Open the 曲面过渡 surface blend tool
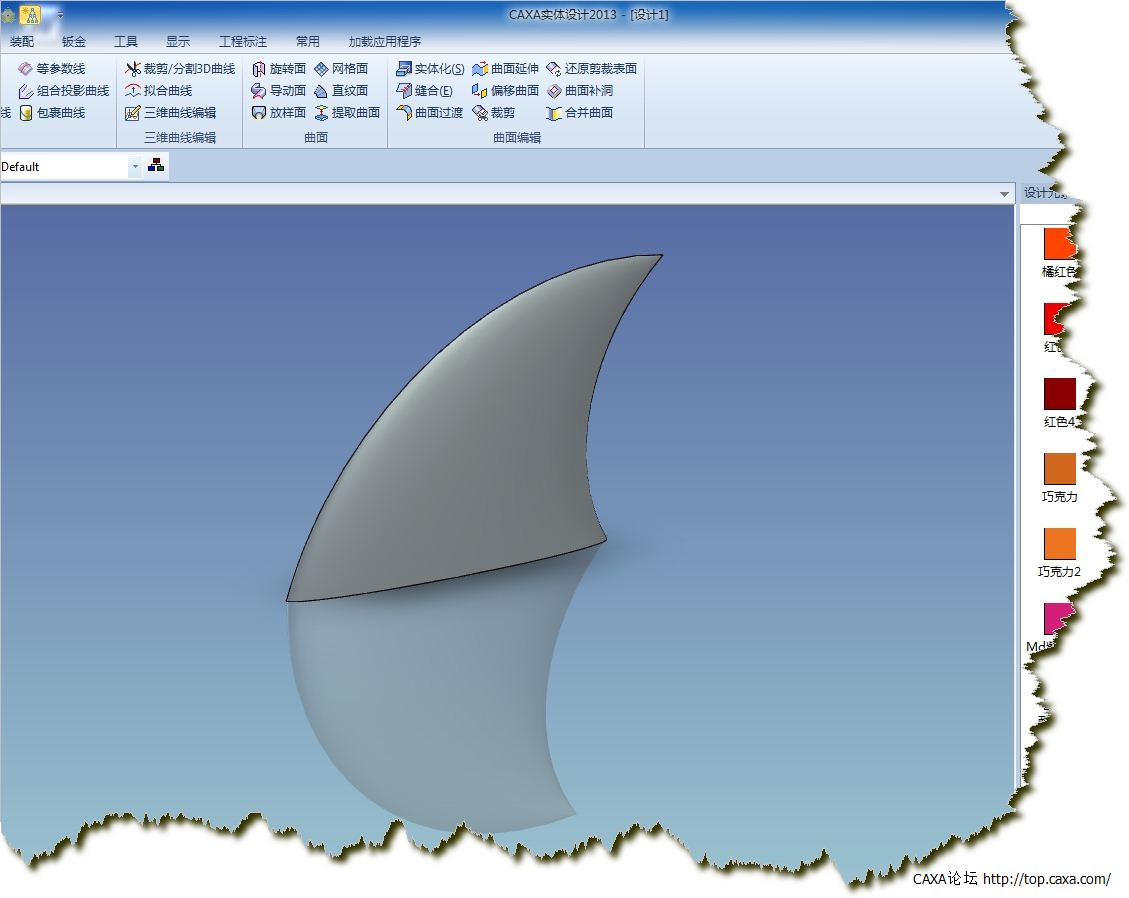The width and height of the screenshot is (1129, 898). [430, 113]
